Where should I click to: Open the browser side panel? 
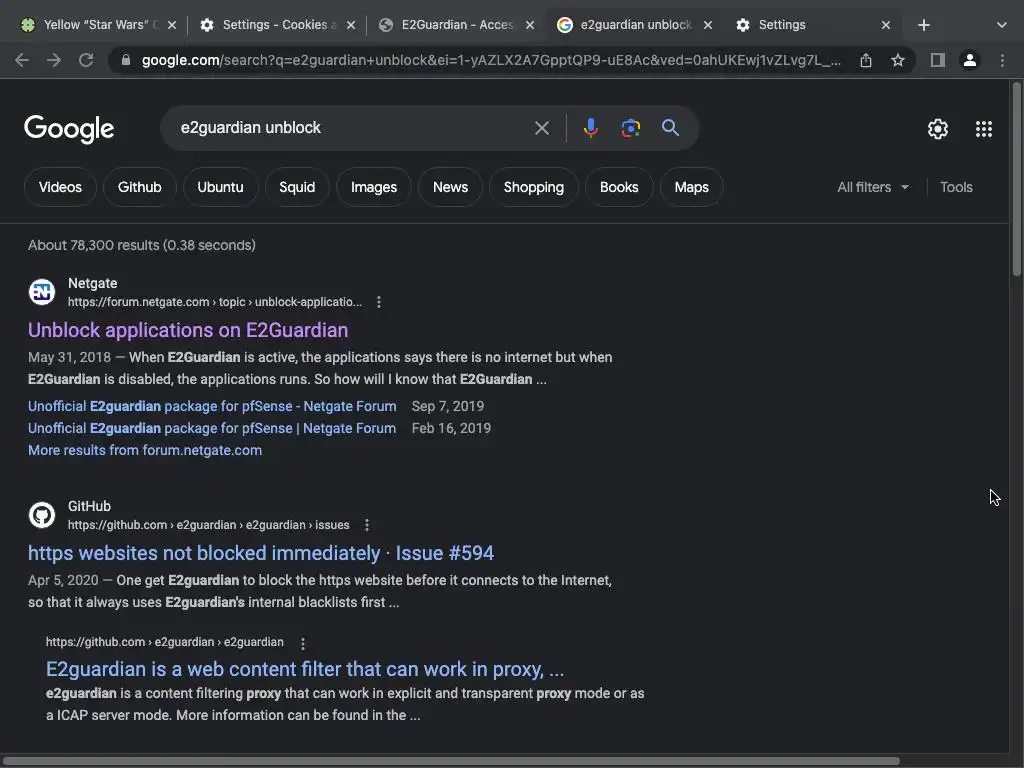click(938, 60)
